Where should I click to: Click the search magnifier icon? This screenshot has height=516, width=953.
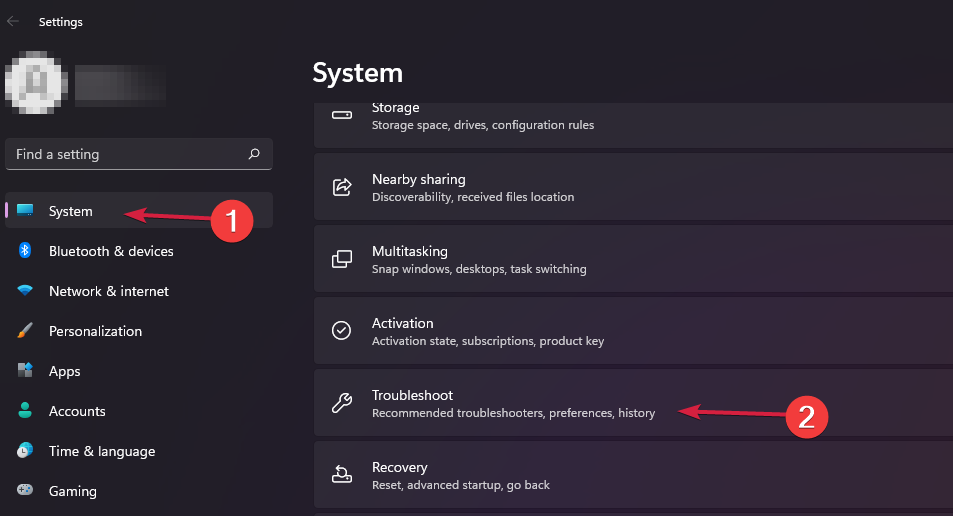pyautogui.click(x=254, y=154)
